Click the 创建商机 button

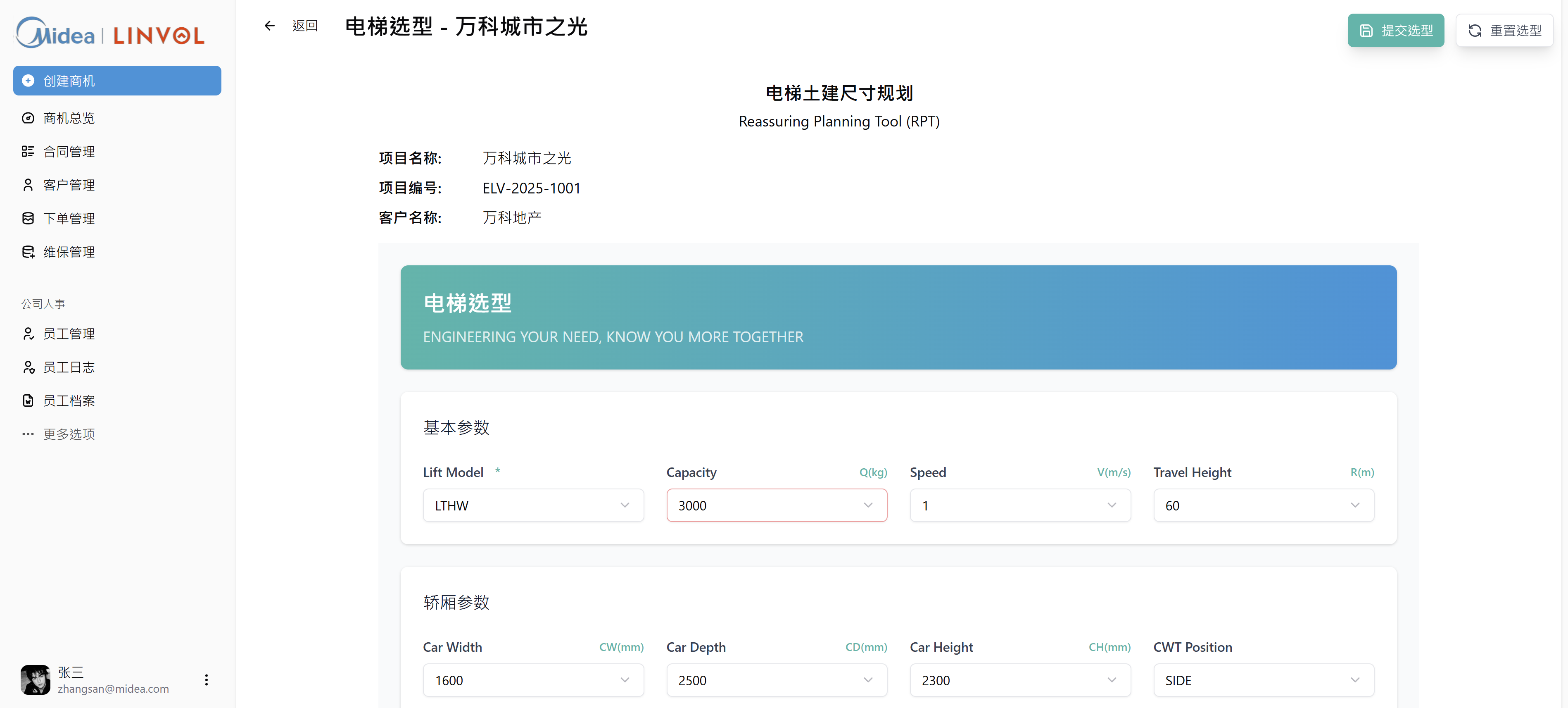point(117,81)
